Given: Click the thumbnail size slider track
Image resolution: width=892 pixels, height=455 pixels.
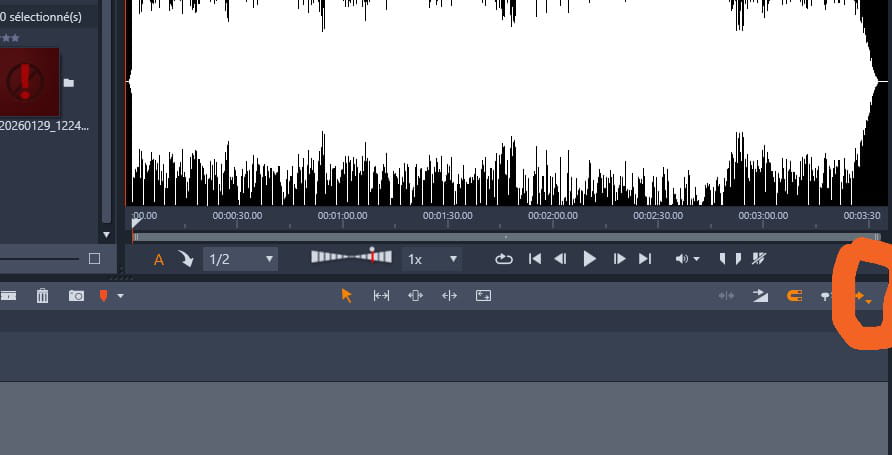Looking at the screenshot, I should (39, 259).
